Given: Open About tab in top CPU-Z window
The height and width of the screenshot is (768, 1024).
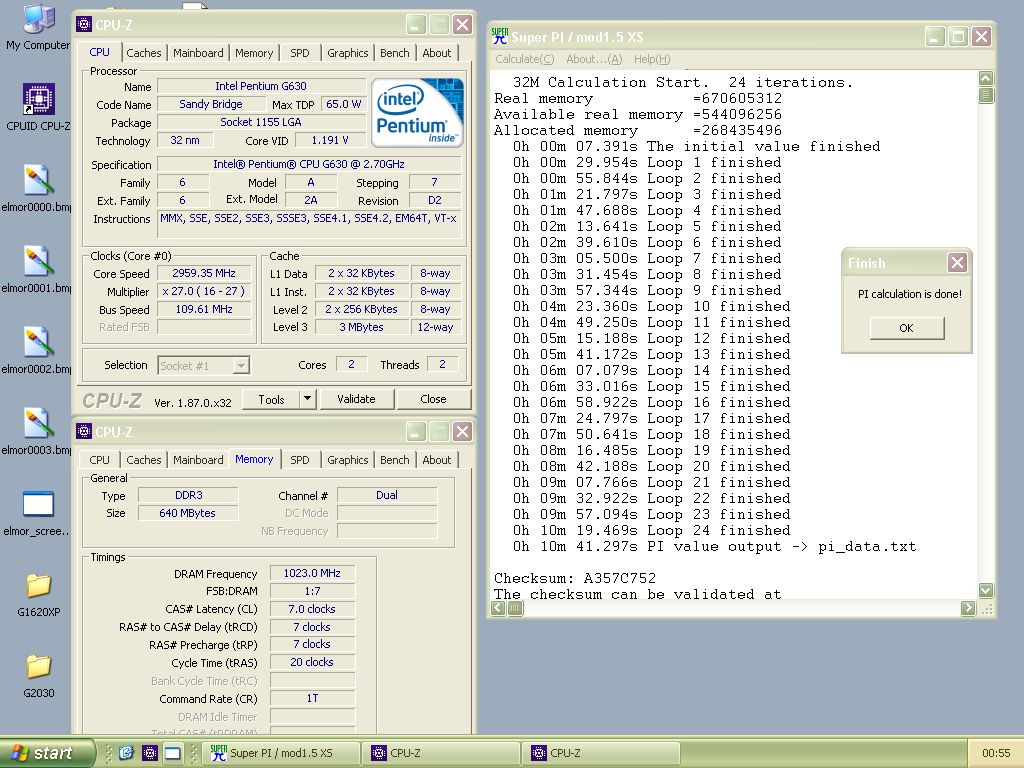Looking at the screenshot, I should [x=436, y=53].
